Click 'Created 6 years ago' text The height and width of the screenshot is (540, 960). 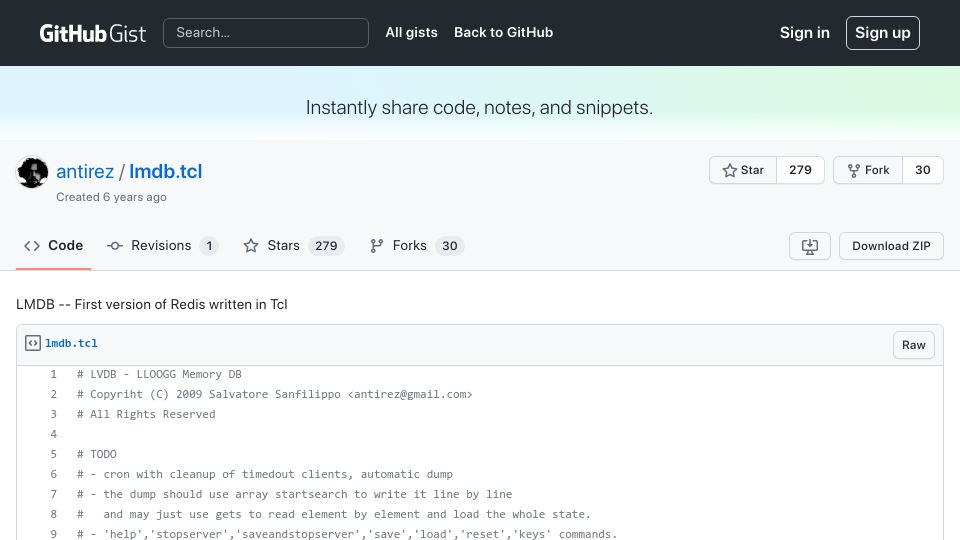click(x=111, y=197)
